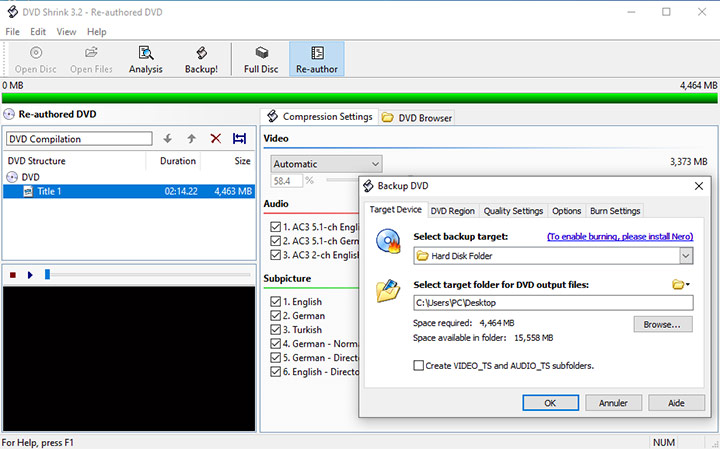Click the target folder path input field
Viewport: 720px width, 449px height.
coord(551,302)
